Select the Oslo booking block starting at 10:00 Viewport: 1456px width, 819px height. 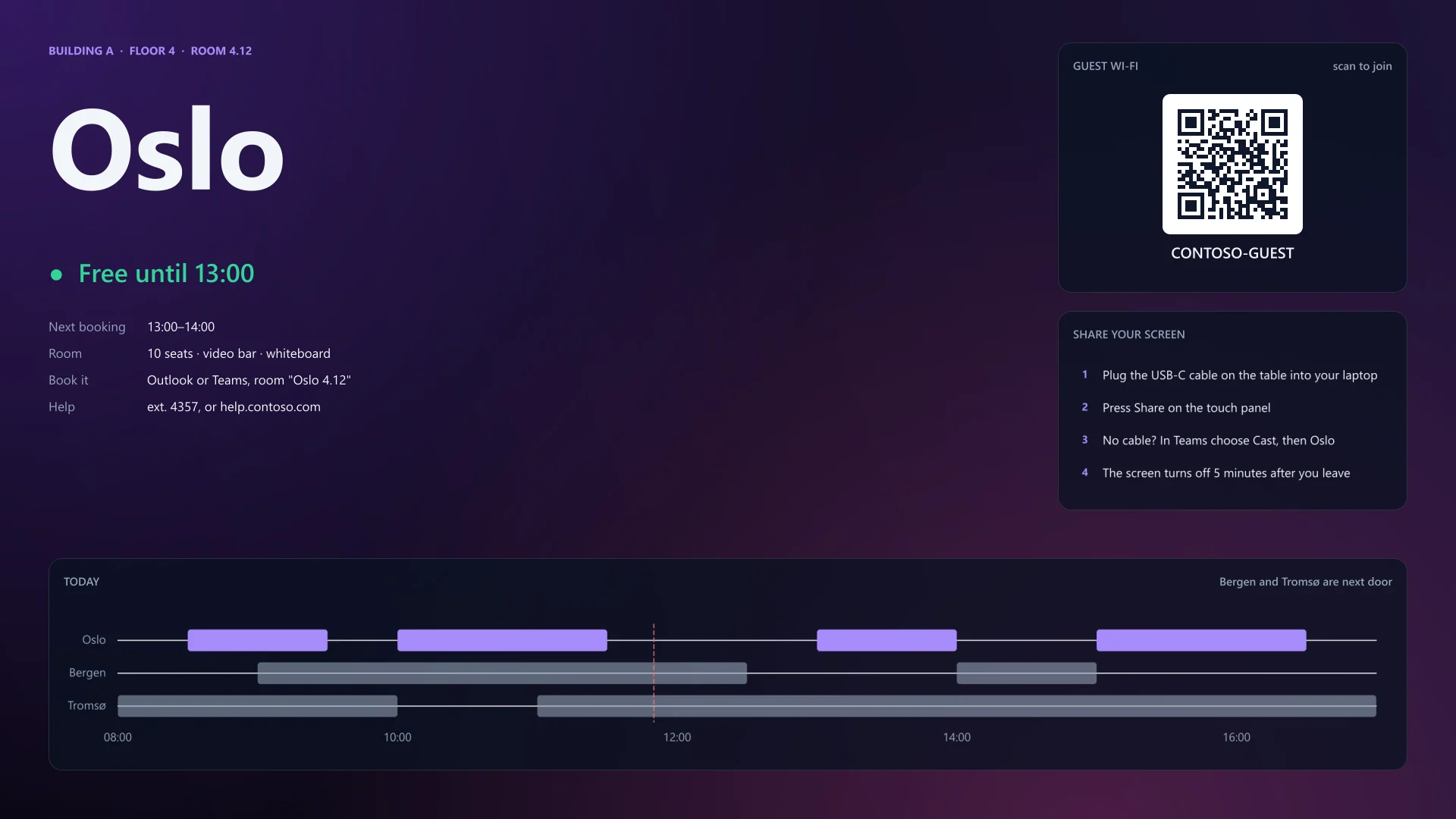click(x=502, y=640)
